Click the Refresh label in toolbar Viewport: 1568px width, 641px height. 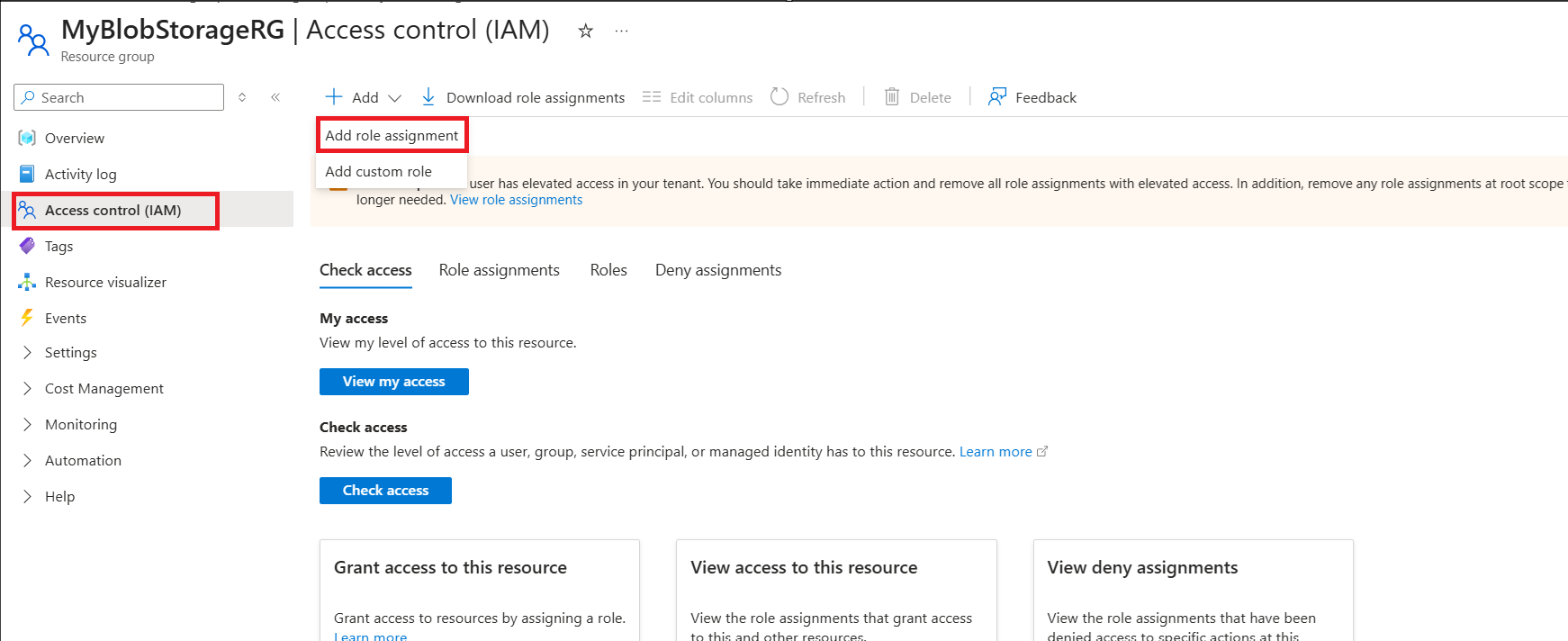(x=822, y=98)
